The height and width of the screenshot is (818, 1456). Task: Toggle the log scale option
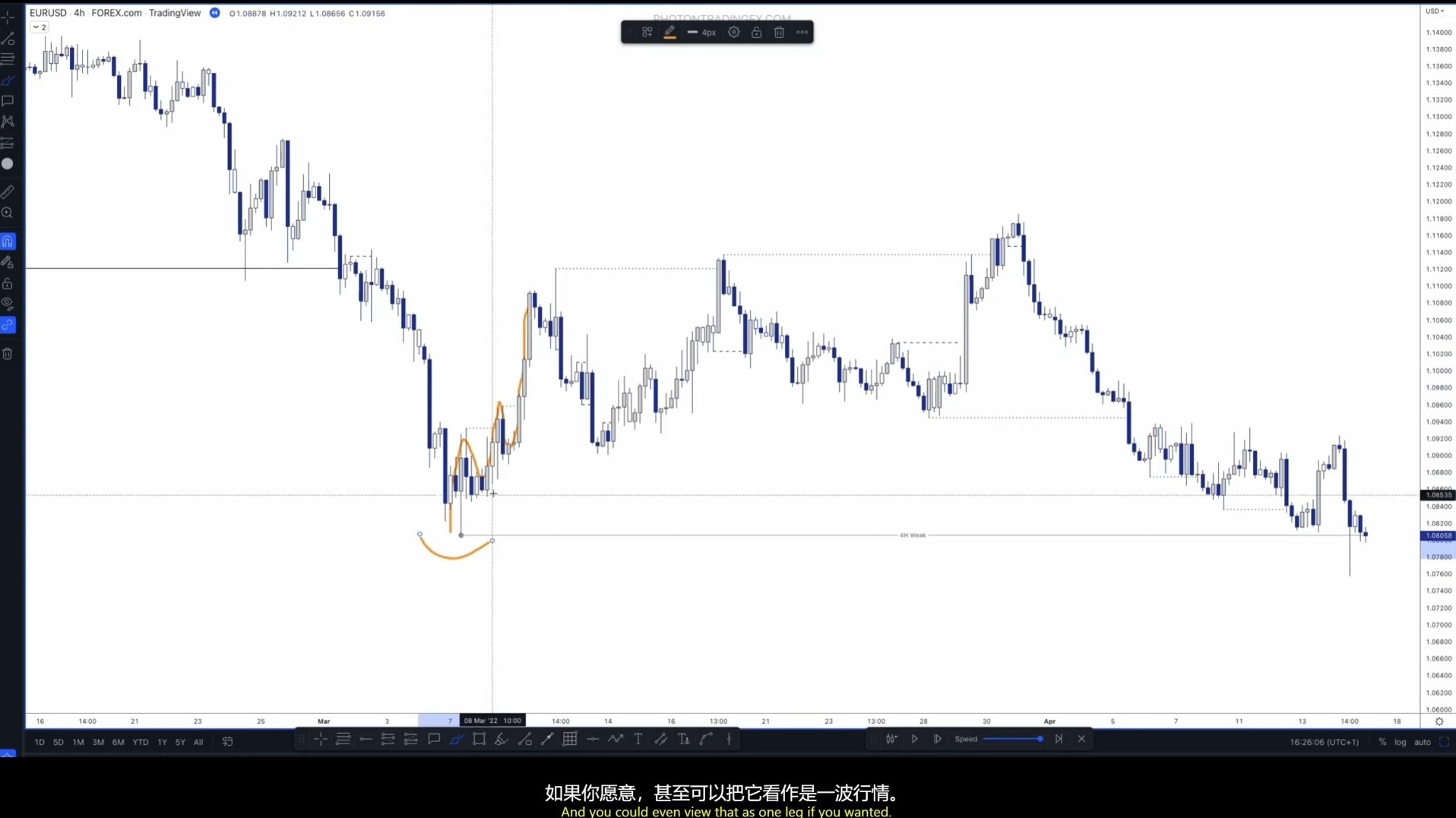(1400, 742)
